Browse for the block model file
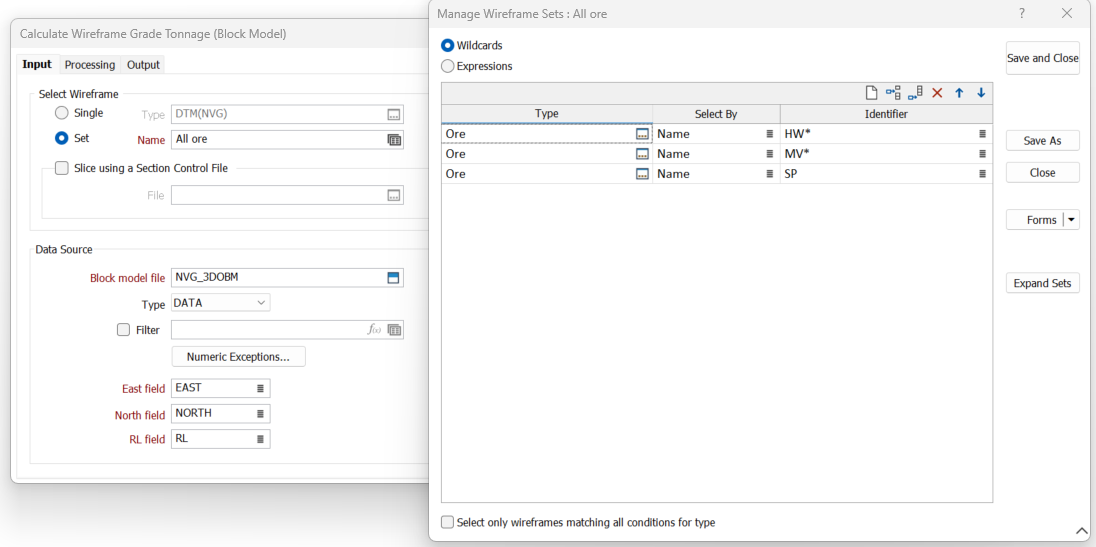The image size is (1096, 547). coord(394,278)
